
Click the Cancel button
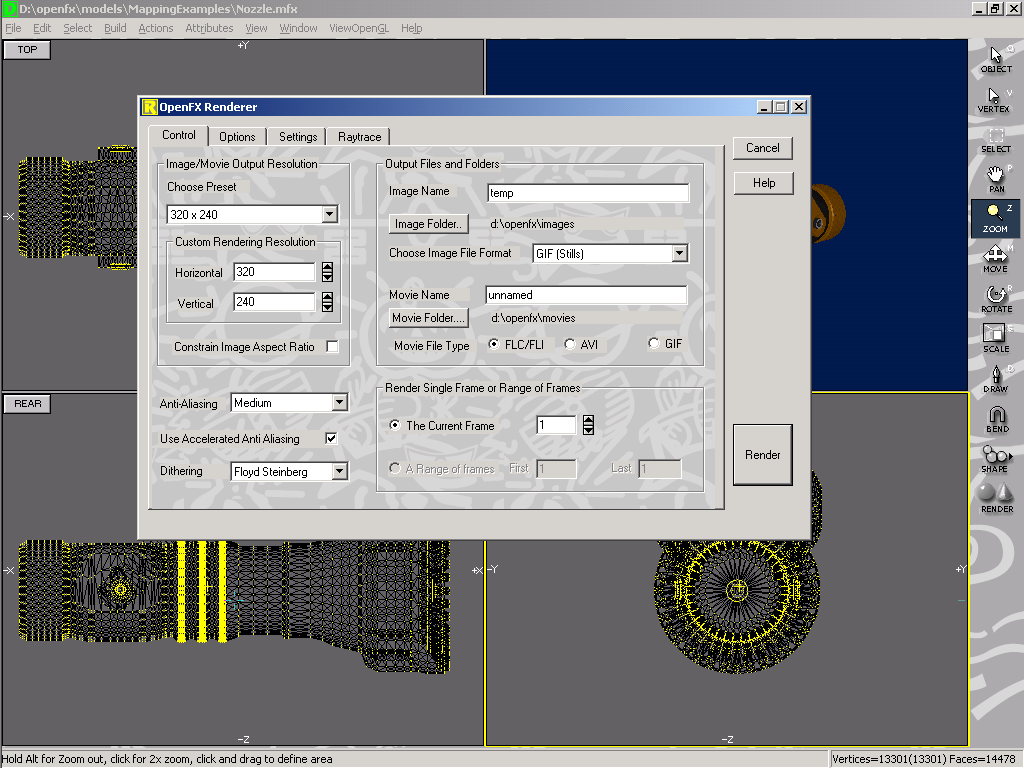pos(763,148)
